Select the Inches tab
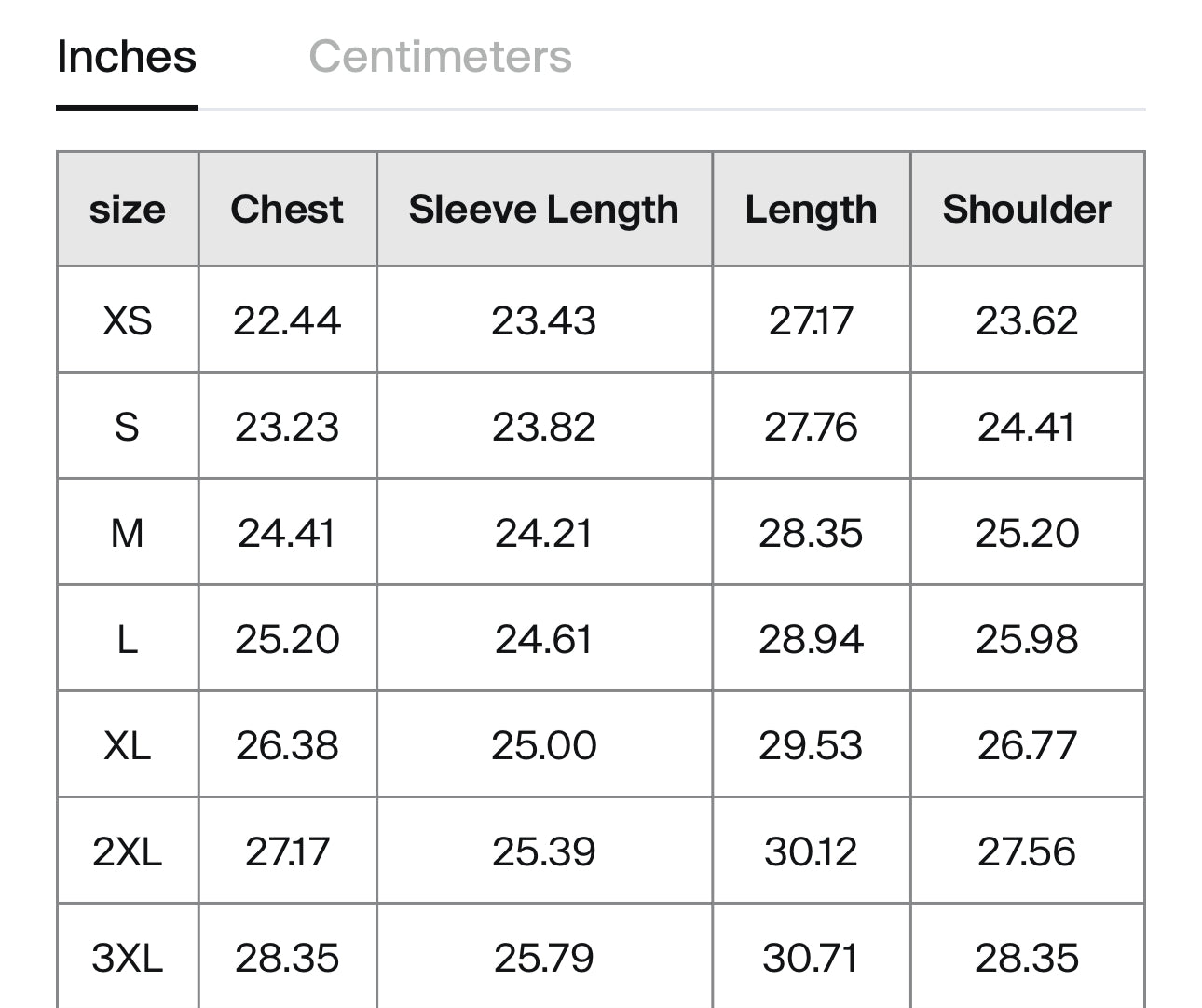The image size is (1202, 1008). 127,56
